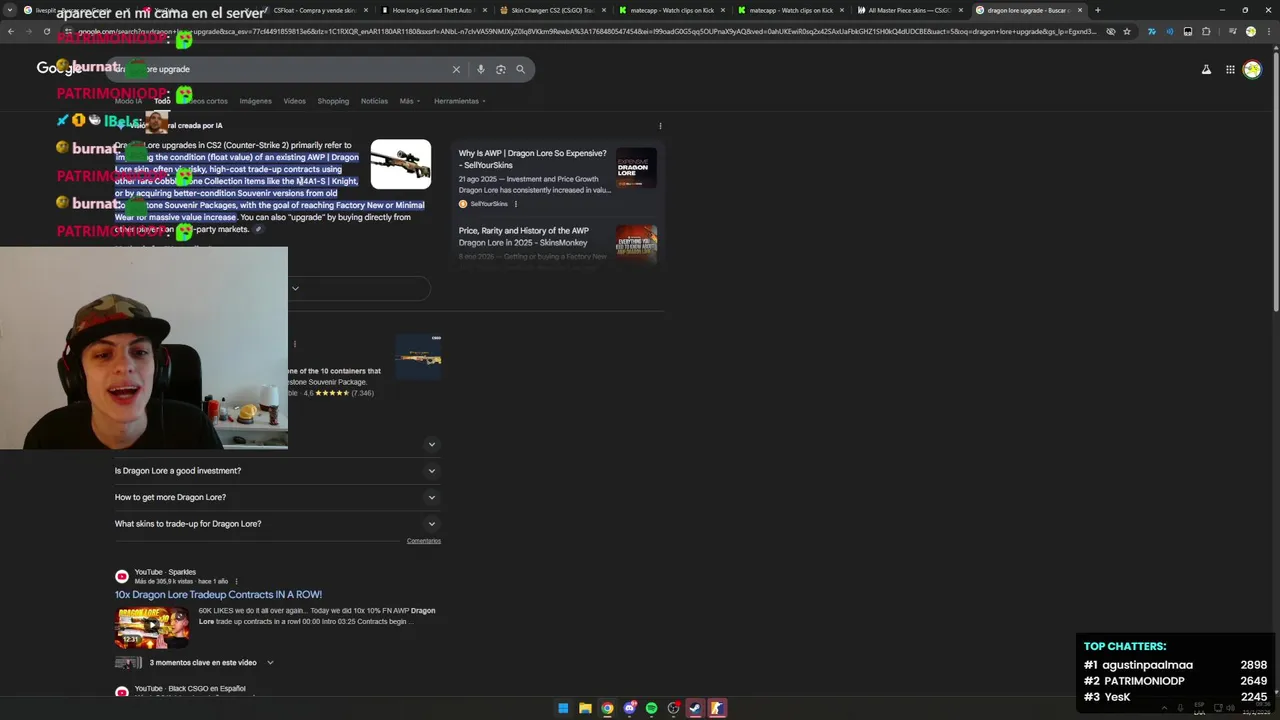Screen dimensions: 1280x720
Task: Open File Explorer from taskbar
Action: point(585,708)
